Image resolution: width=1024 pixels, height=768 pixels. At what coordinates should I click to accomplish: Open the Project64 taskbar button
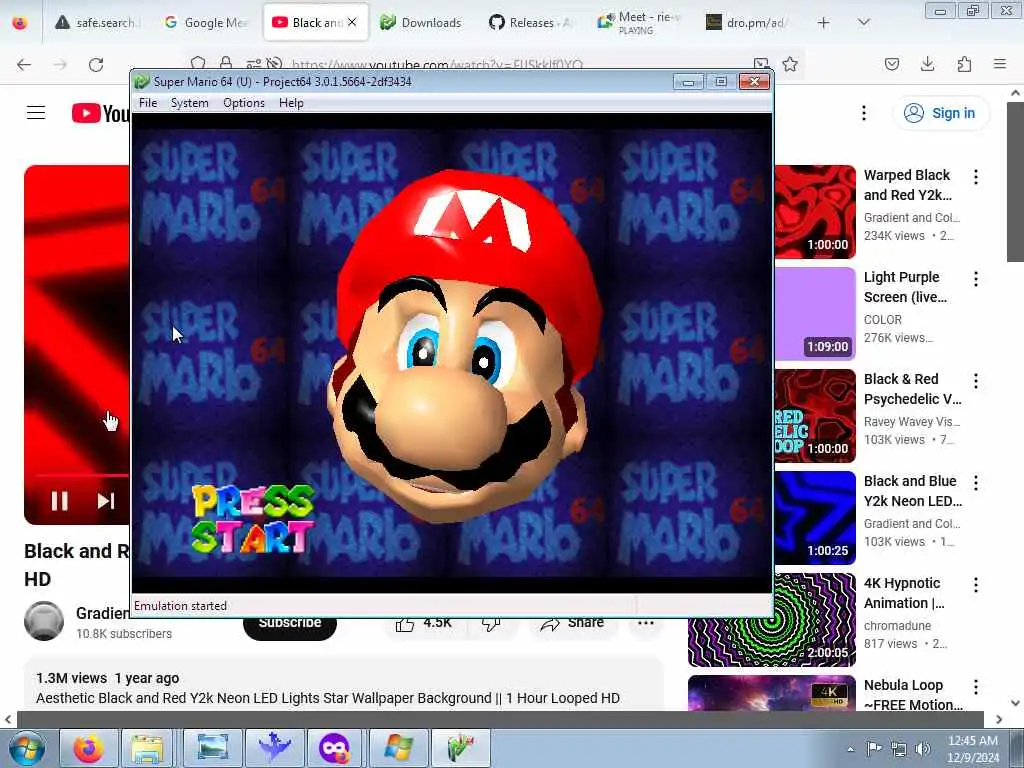click(x=460, y=748)
